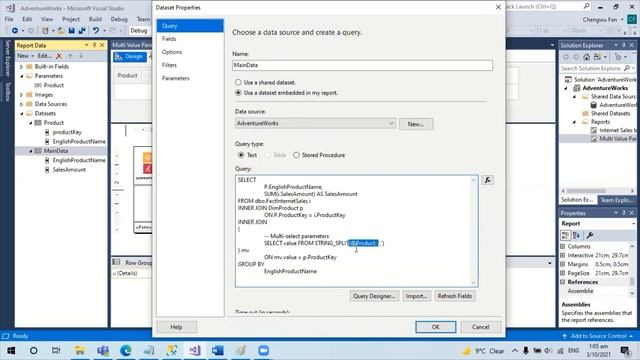
Task: Select Stored Procedure query type
Action: click(x=296, y=155)
